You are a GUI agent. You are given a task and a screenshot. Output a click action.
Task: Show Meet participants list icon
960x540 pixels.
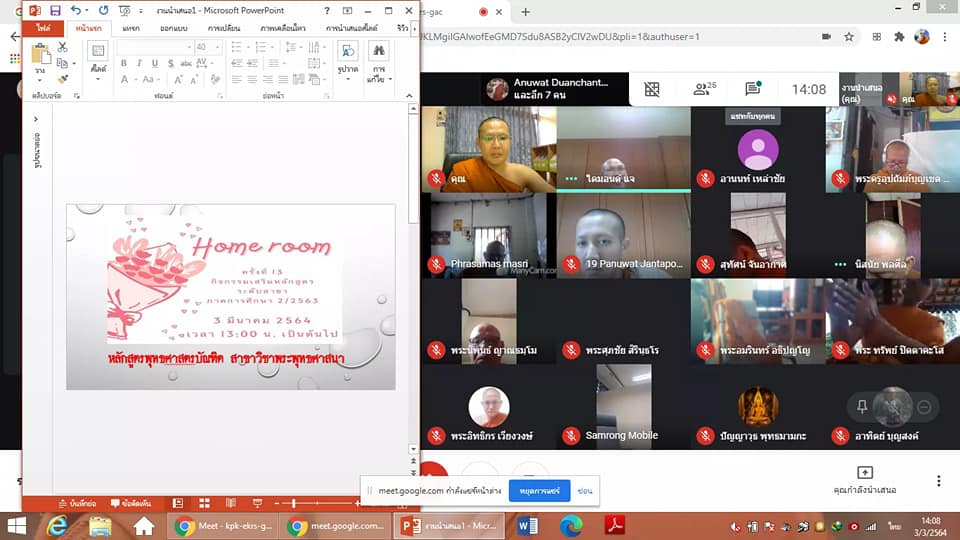pyautogui.click(x=703, y=89)
